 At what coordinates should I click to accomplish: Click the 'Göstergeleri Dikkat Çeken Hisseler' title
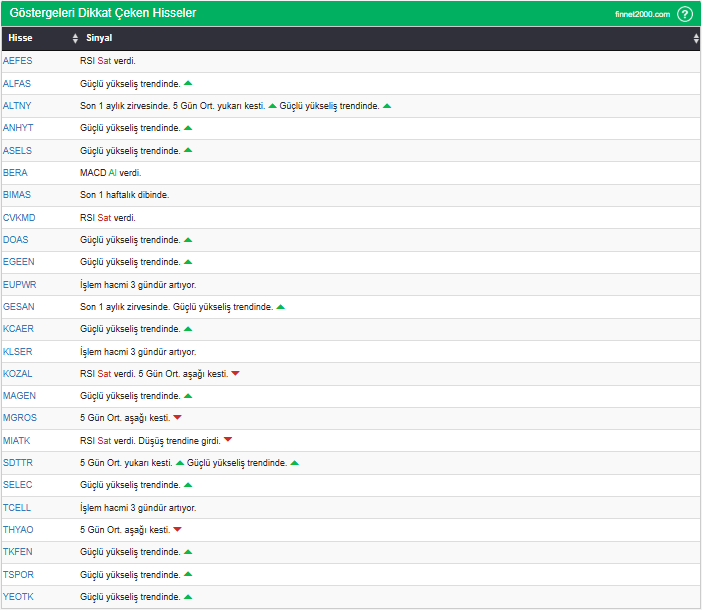[103, 13]
